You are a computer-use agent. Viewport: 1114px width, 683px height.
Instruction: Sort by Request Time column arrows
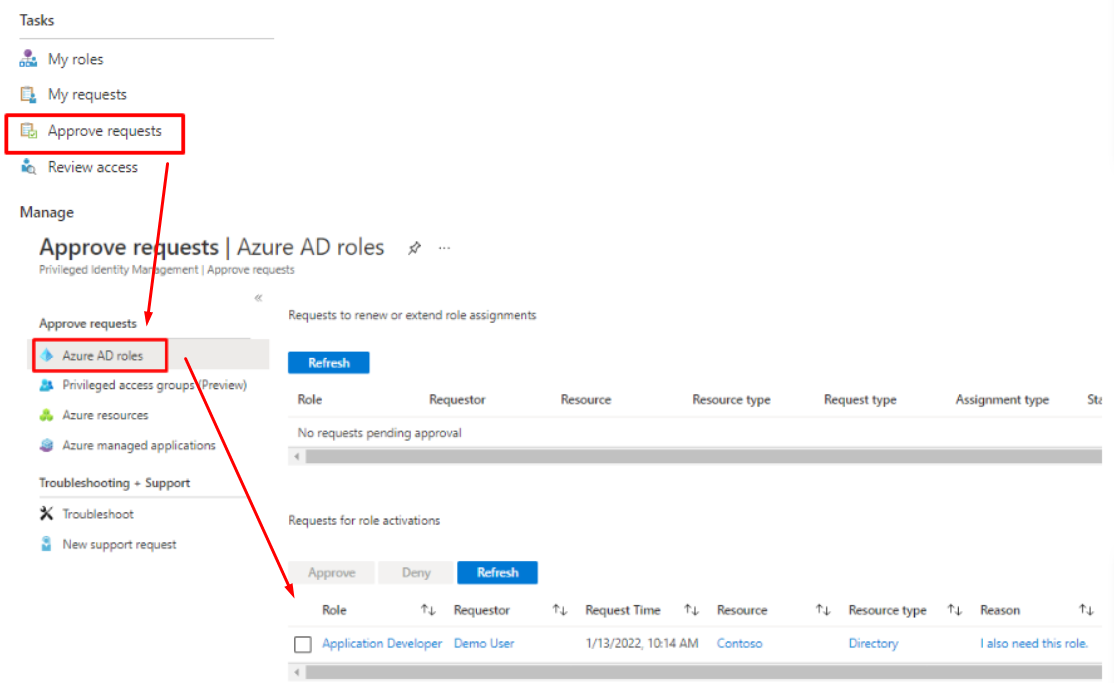tap(691, 610)
